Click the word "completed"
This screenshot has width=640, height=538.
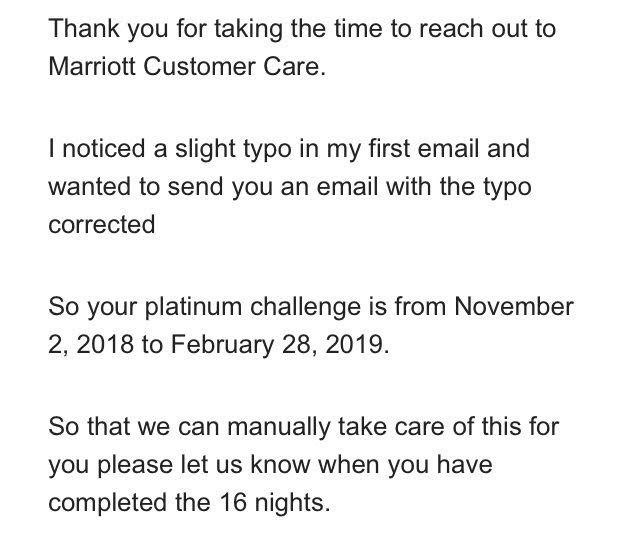click(x=107, y=502)
